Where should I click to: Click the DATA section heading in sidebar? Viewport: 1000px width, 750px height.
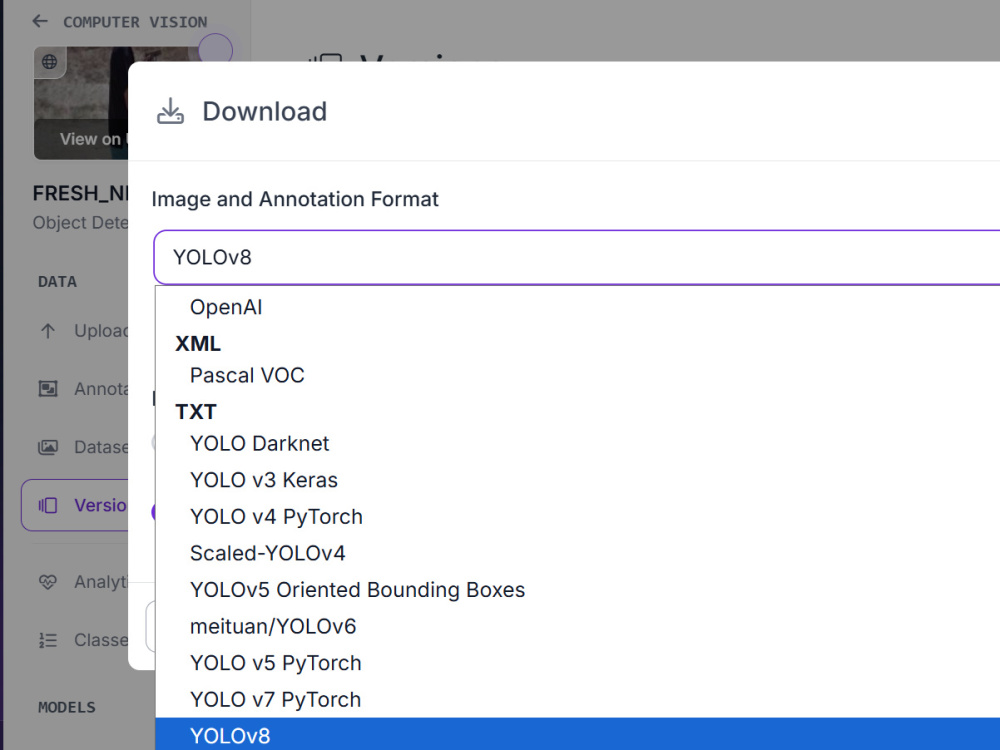[57, 281]
